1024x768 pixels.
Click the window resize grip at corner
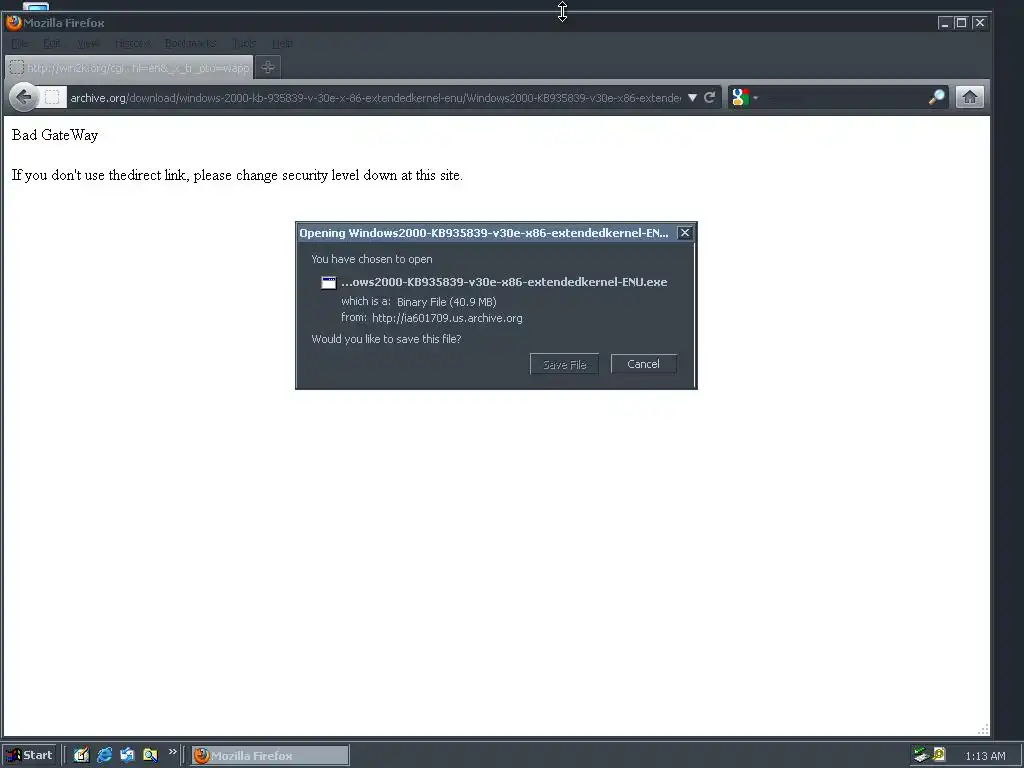pos(983,729)
